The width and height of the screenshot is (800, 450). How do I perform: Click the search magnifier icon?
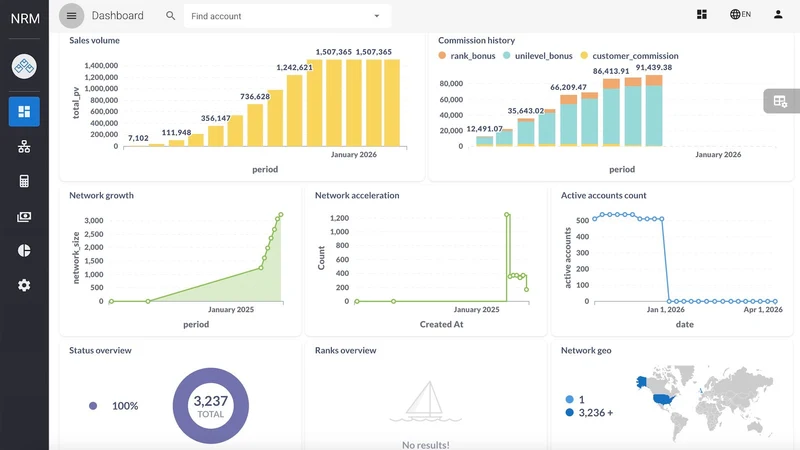tap(170, 16)
